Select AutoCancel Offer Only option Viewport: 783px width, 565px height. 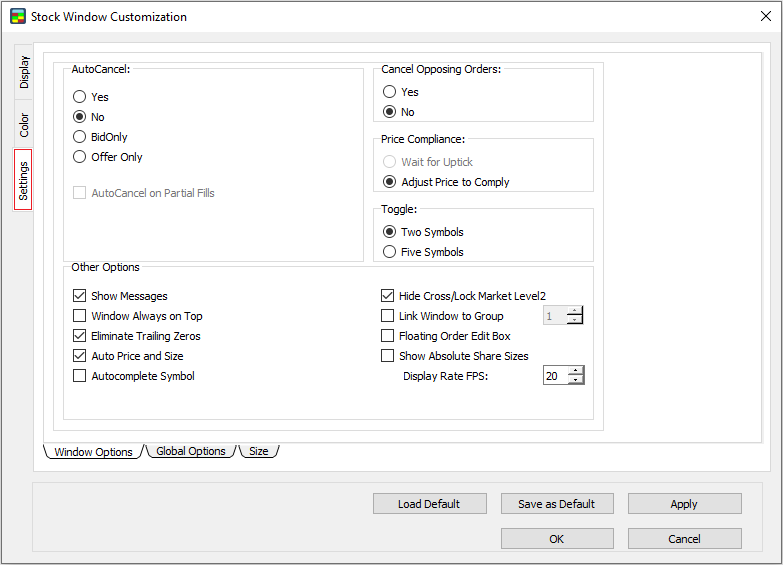pyautogui.click(x=80, y=157)
